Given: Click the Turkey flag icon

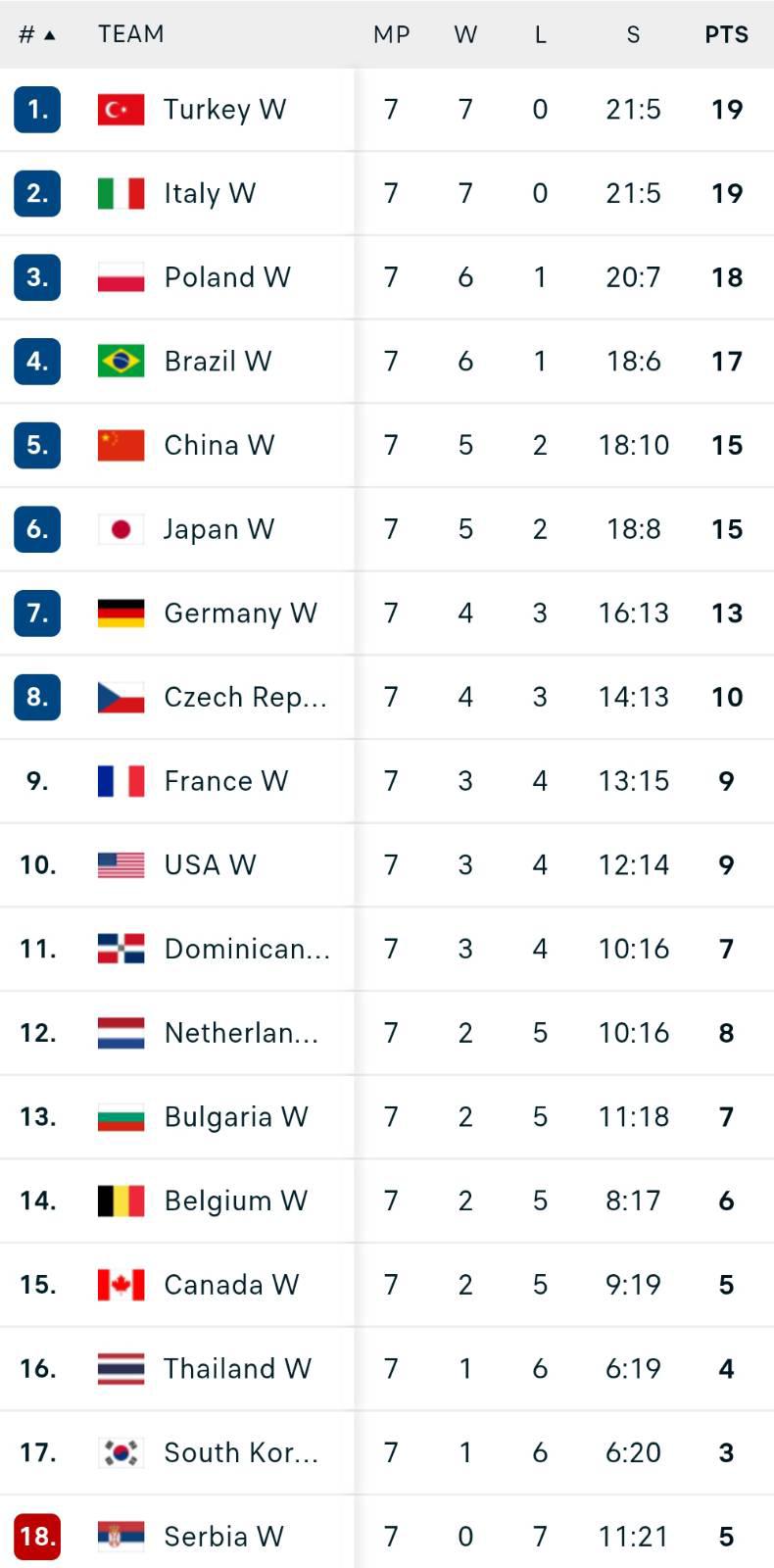Looking at the screenshot, I should tap(121, 109).
